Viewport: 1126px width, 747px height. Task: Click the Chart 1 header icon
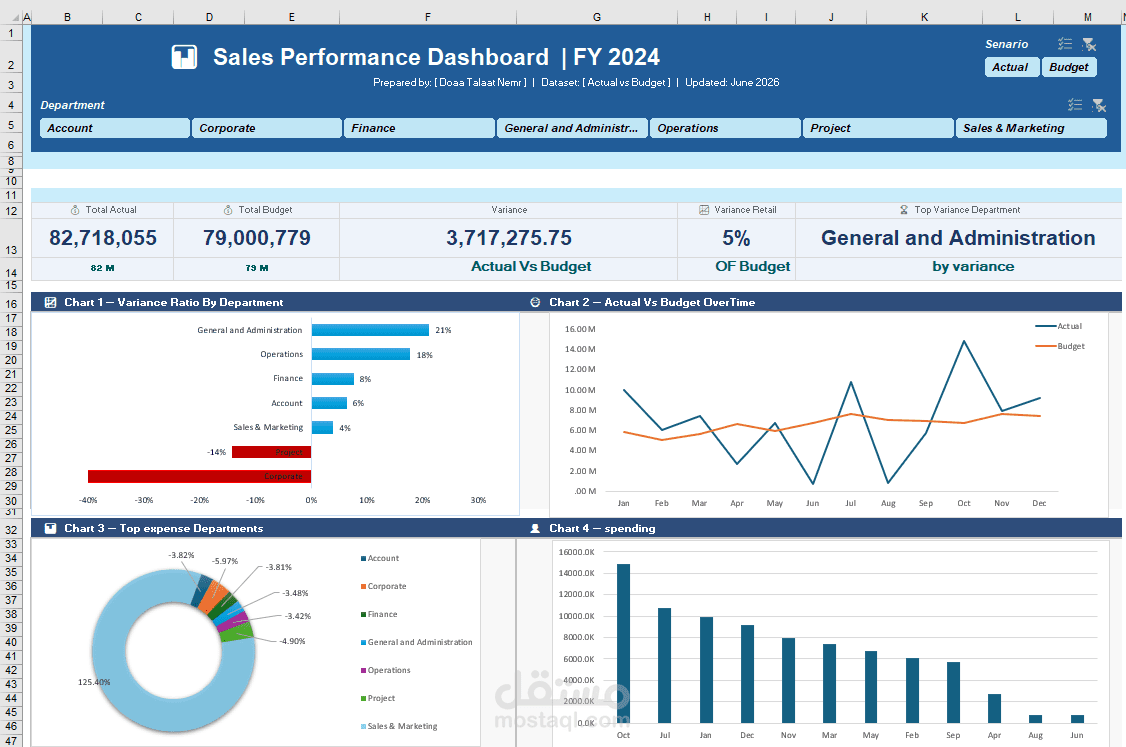(50, 302)
